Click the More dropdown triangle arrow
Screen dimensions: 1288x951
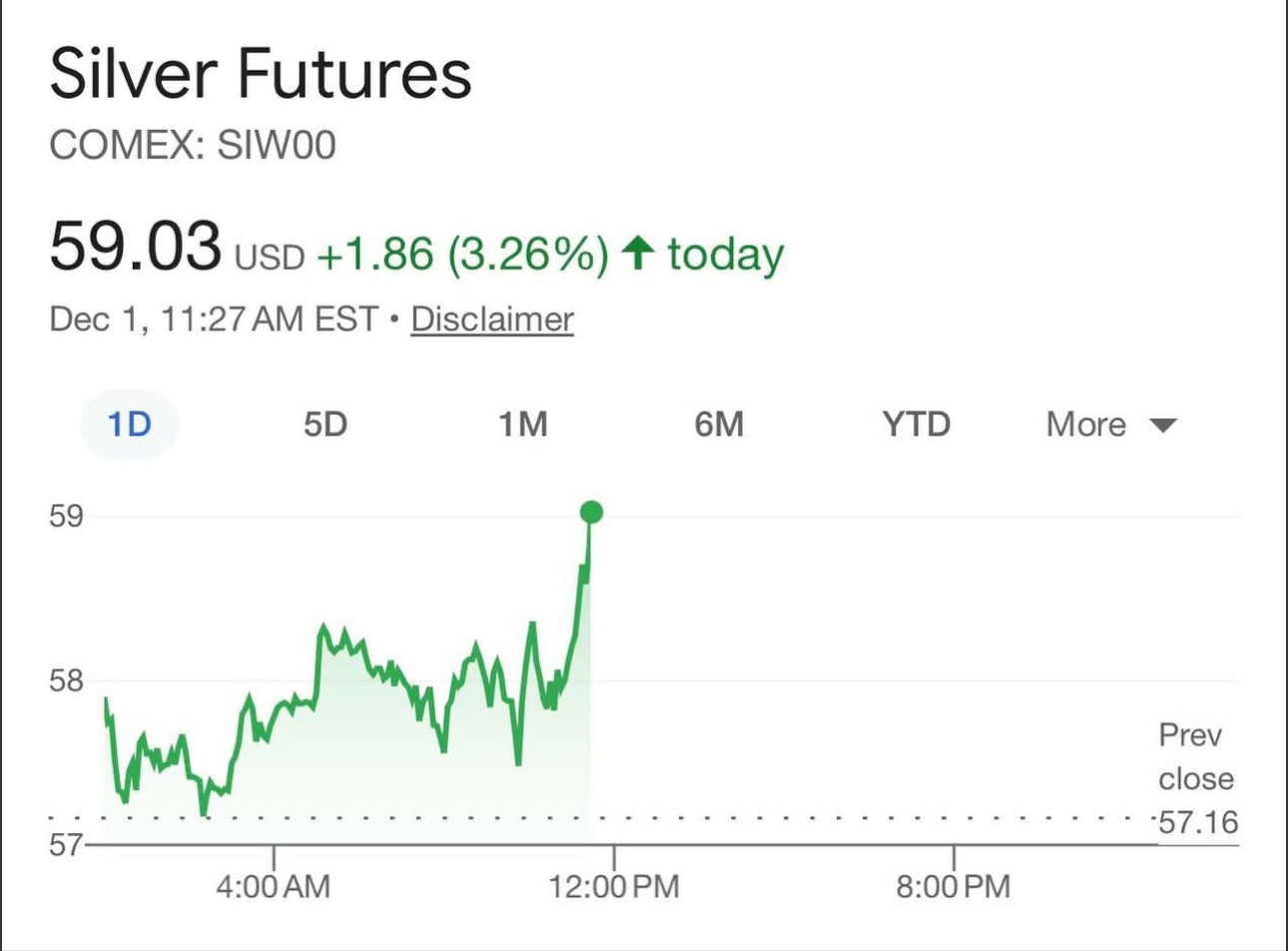[x=1163, y=426]
